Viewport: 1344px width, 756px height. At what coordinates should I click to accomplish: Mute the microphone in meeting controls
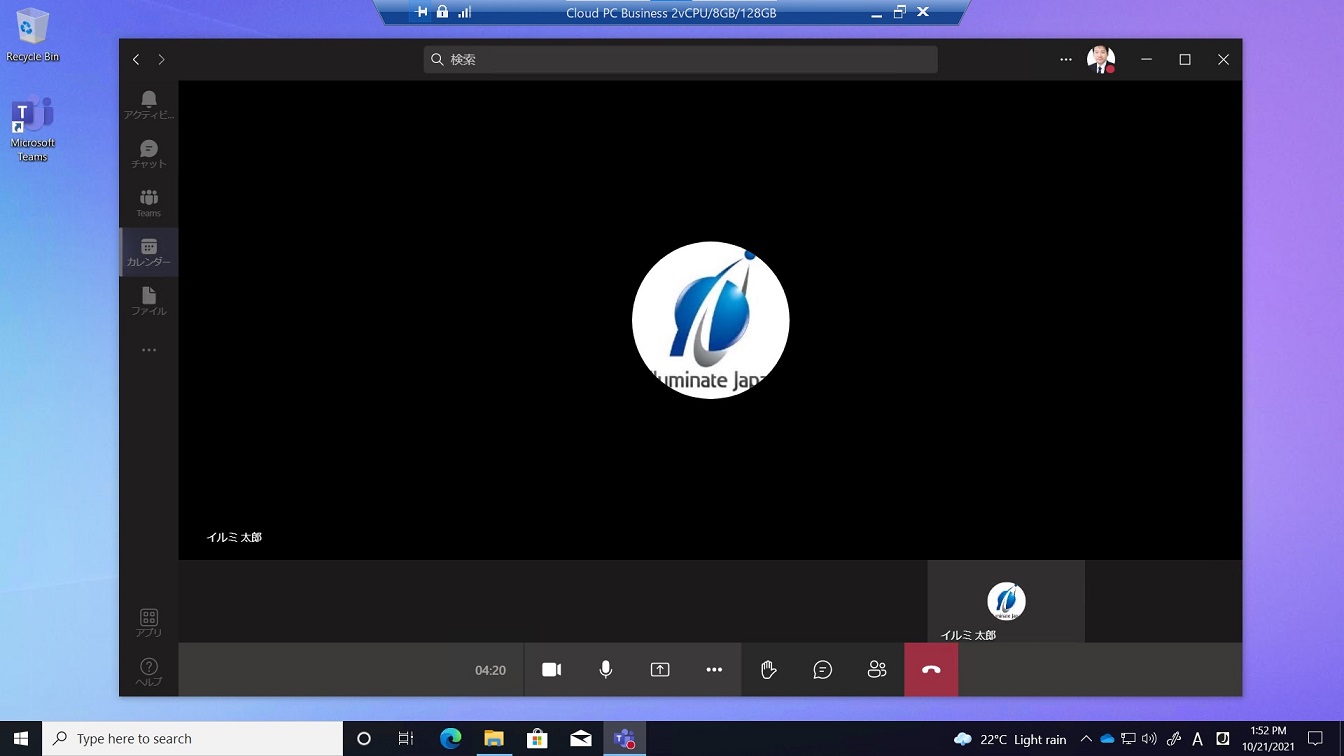(605, 670)
